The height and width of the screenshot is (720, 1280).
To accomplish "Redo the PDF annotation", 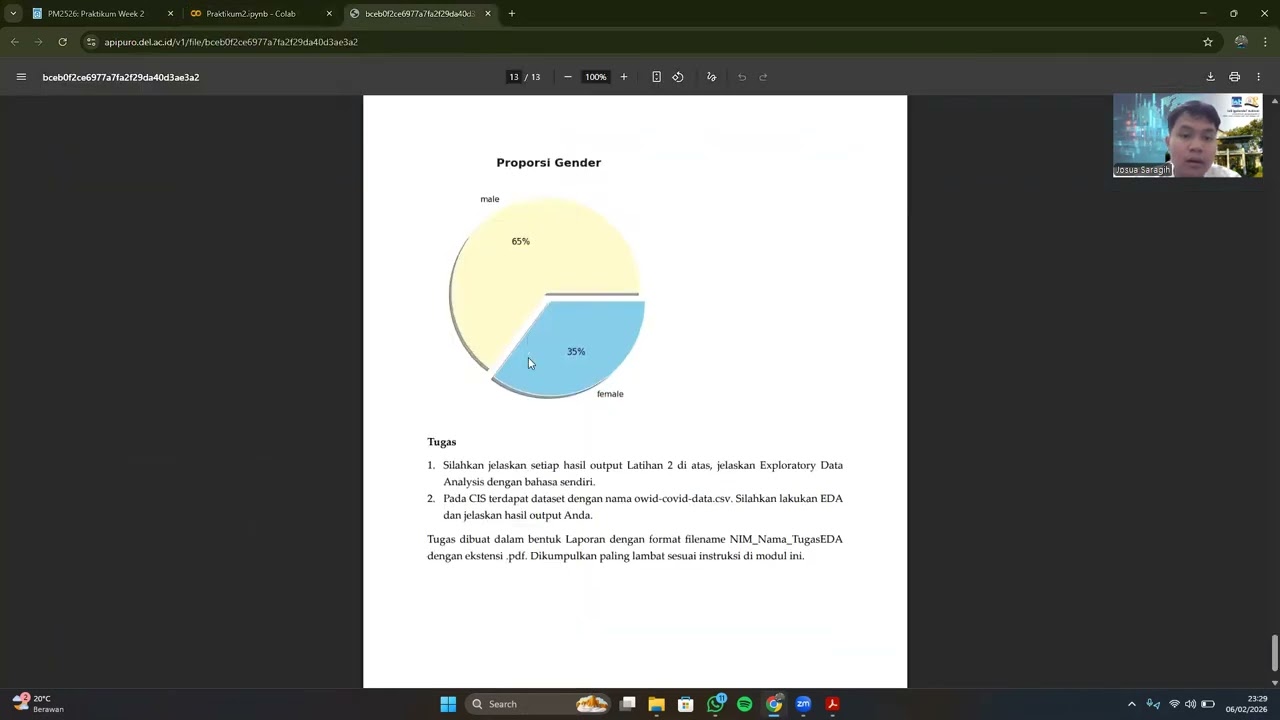I will pyautogui.click(x=763, y=77).
